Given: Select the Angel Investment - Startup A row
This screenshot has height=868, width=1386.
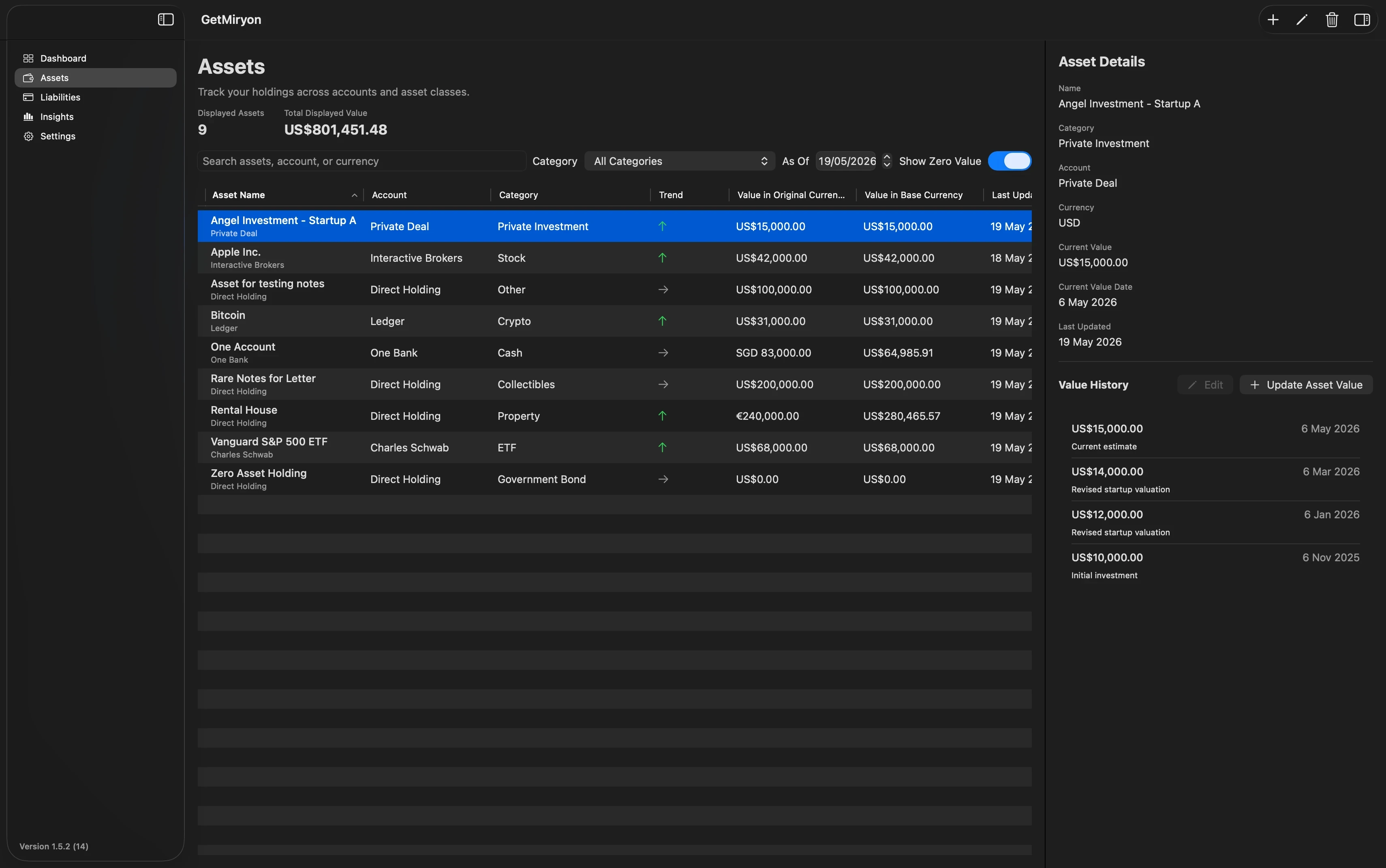Looking at the screenshot, I should tap(614, 226).
